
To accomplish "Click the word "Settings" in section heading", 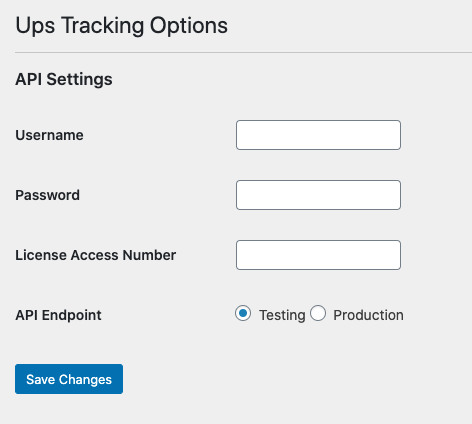I will click(x=79, y=80).
